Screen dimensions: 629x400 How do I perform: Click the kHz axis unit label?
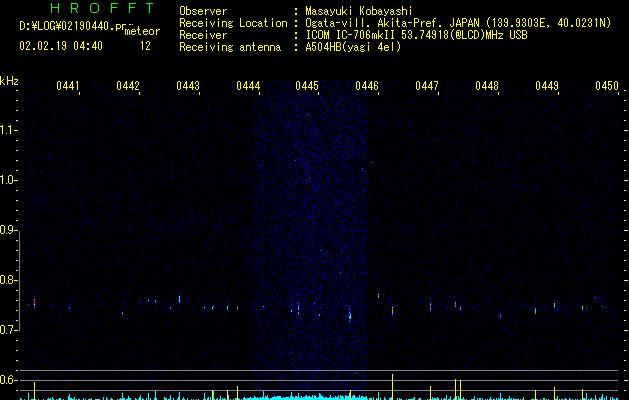(9, 81)
